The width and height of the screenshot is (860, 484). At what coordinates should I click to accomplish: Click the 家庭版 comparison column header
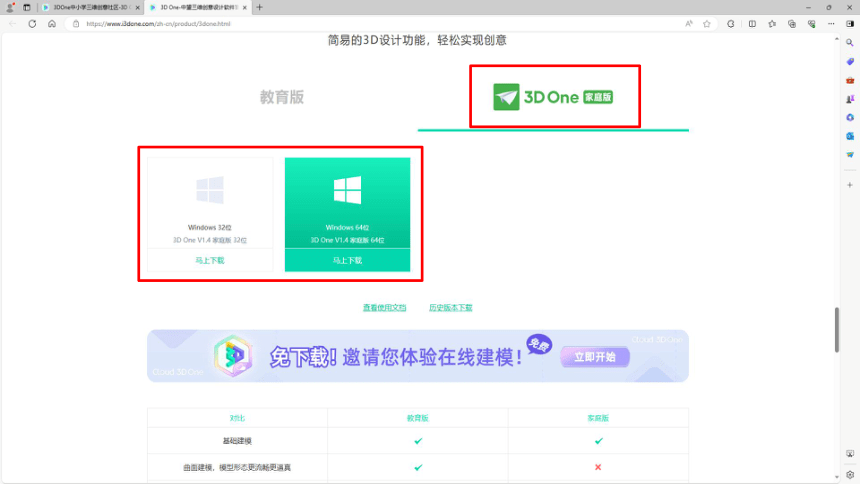pyautogui.click(x=598, y=418)
